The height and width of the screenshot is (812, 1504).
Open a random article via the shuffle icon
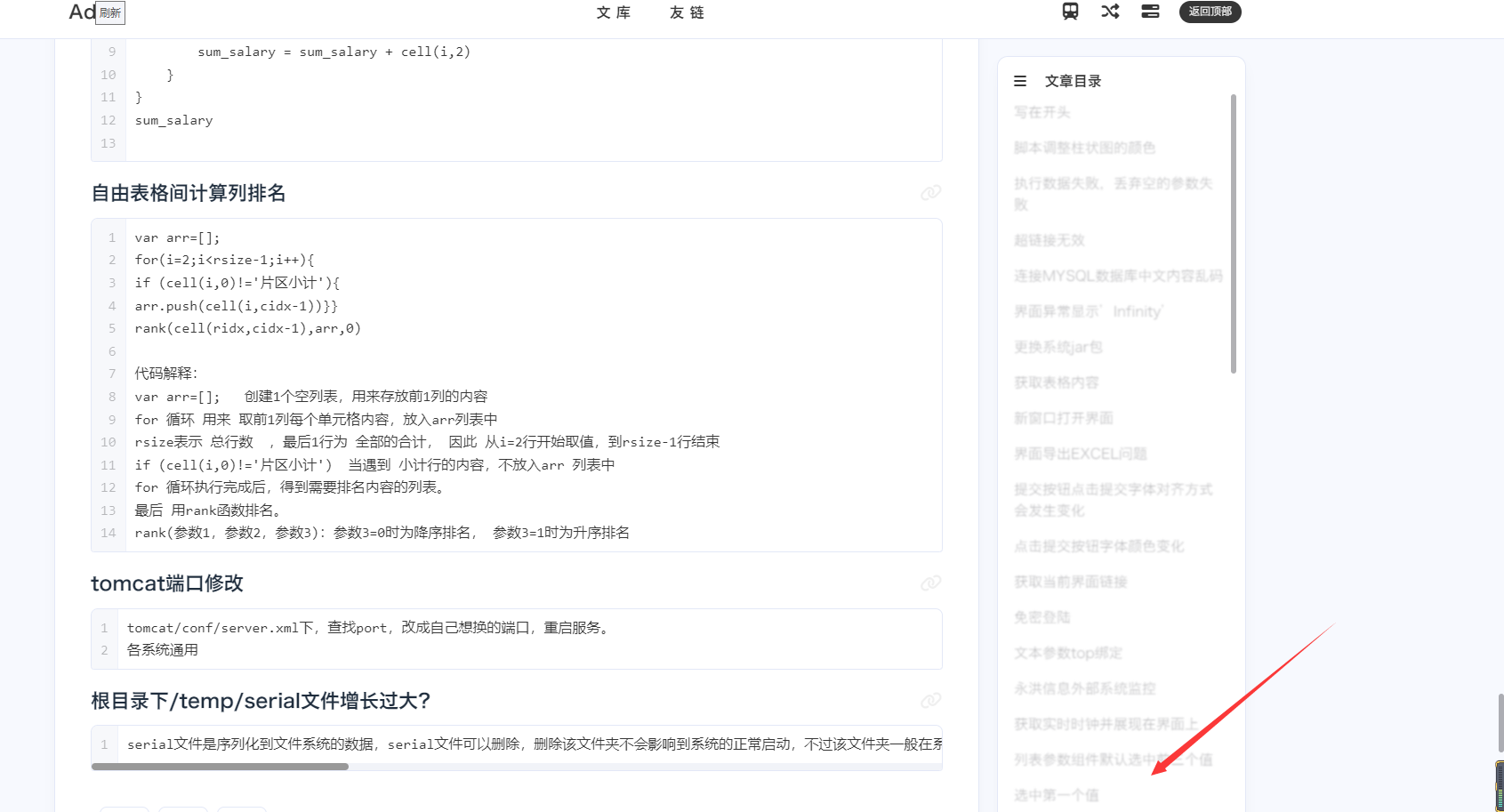[1110, 12]
